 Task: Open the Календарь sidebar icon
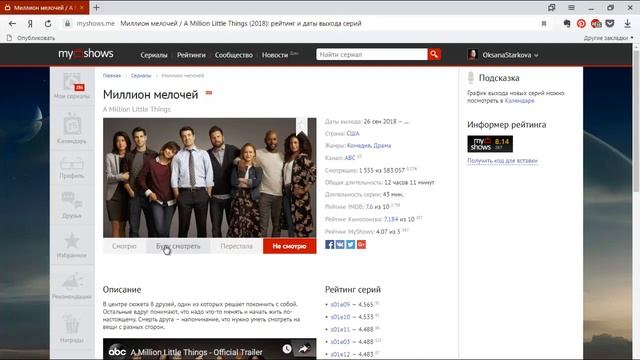(72, 128)
